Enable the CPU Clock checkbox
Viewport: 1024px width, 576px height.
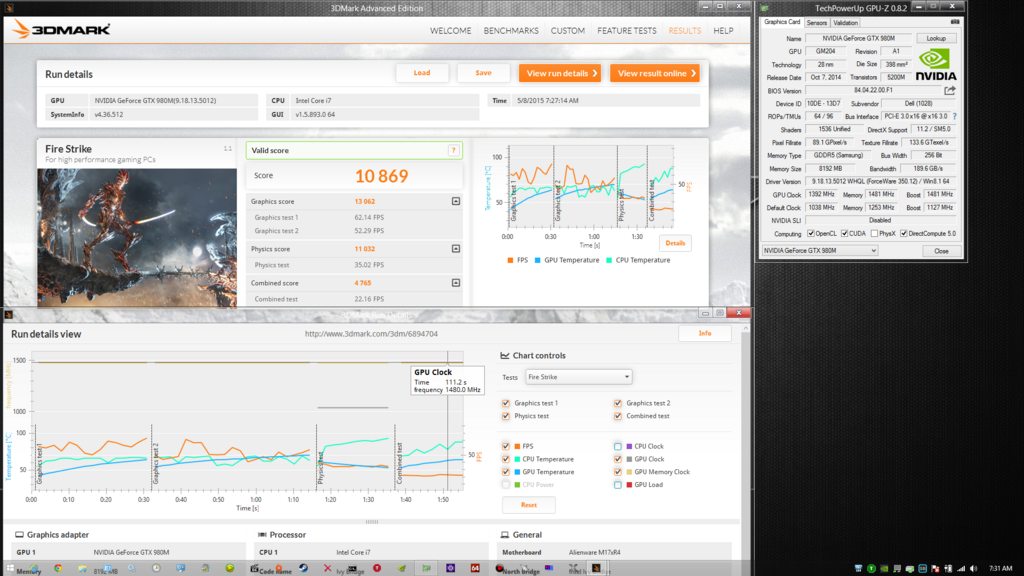coord(617,446)
